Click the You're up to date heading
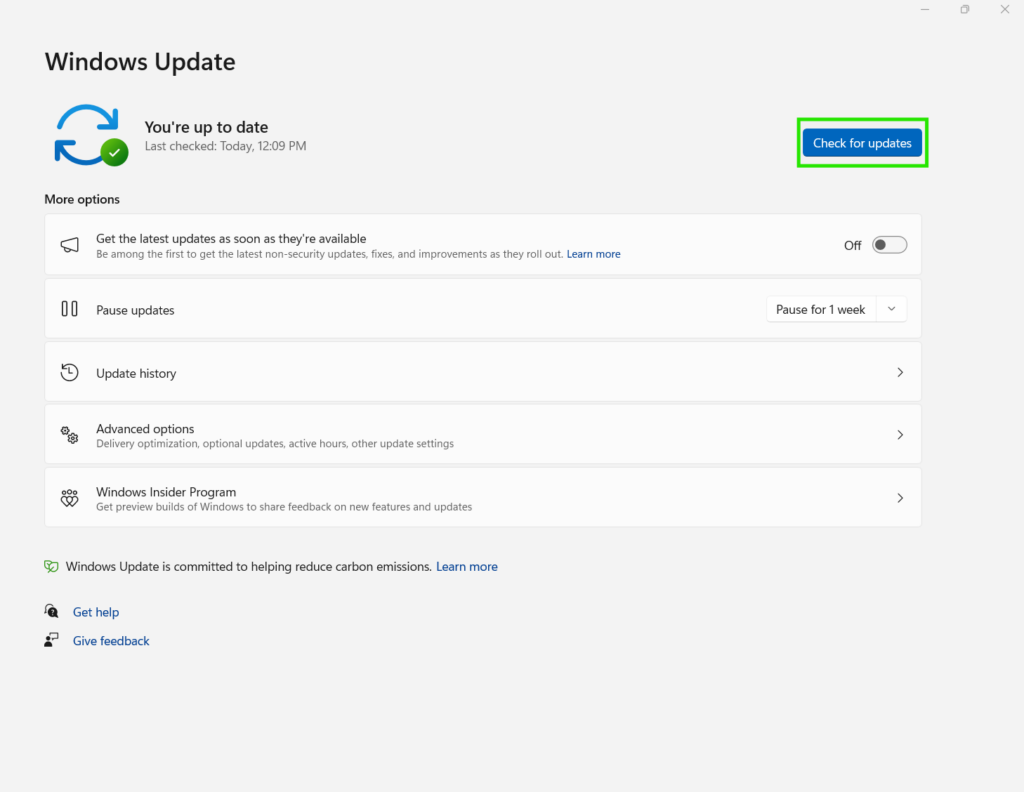The height and width of the screenshot is (792, 1024). point(206,127)
